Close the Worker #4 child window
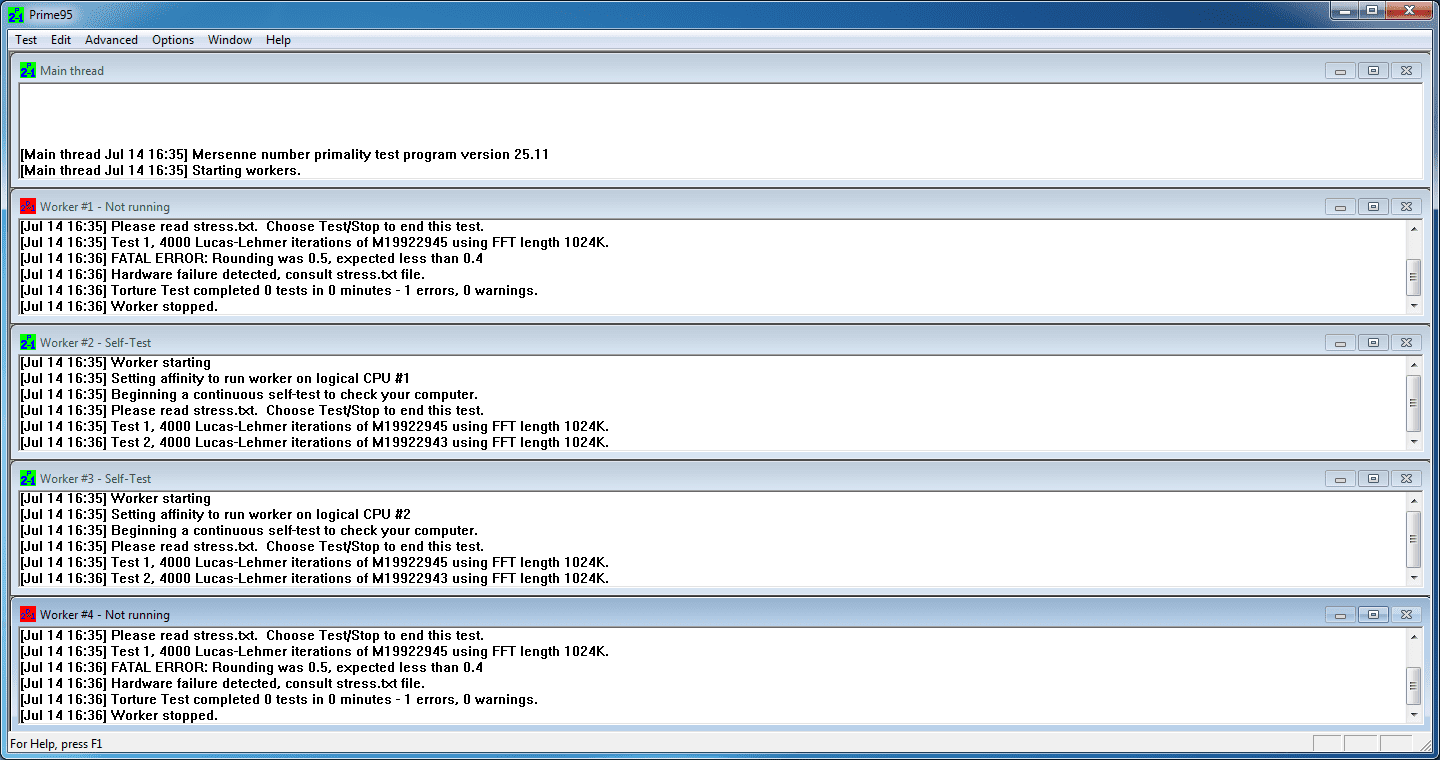The width and height of the screenshot is (1440, 760). pyautogui.click(x=1406, y=615)
